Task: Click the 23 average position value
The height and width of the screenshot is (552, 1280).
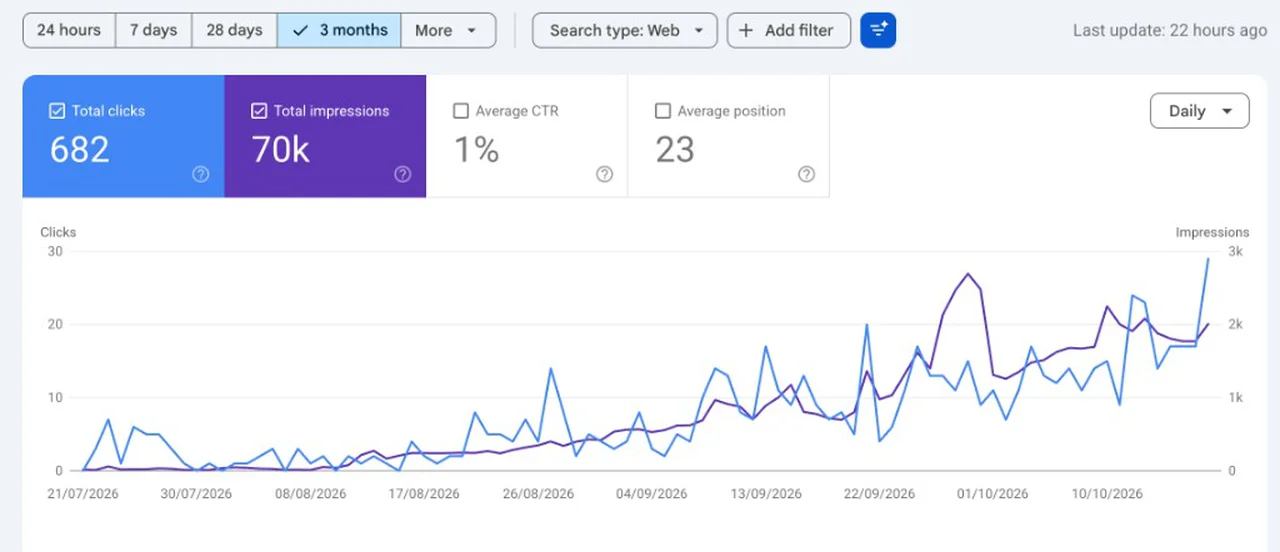Action: (x=675, y=150)
